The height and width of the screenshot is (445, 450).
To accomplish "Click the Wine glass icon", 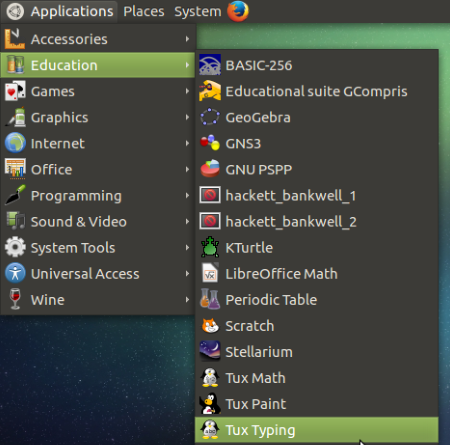I will click(x=15, y=299).
